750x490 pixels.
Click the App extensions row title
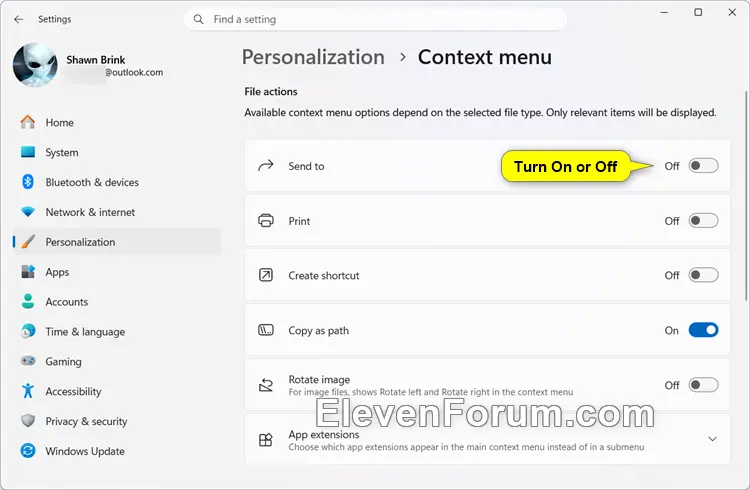(324, 434)
